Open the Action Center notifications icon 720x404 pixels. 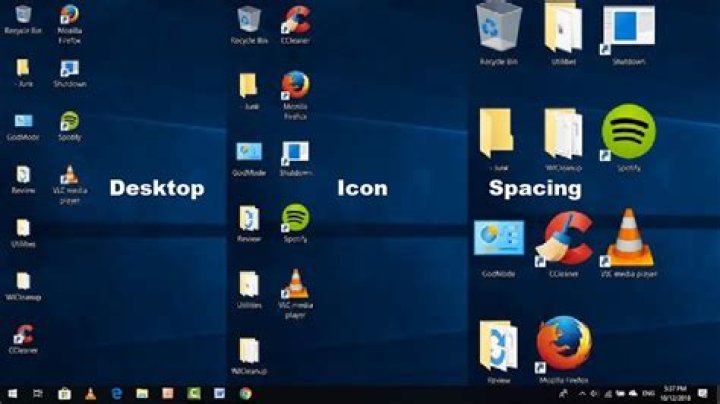[702, 394]
